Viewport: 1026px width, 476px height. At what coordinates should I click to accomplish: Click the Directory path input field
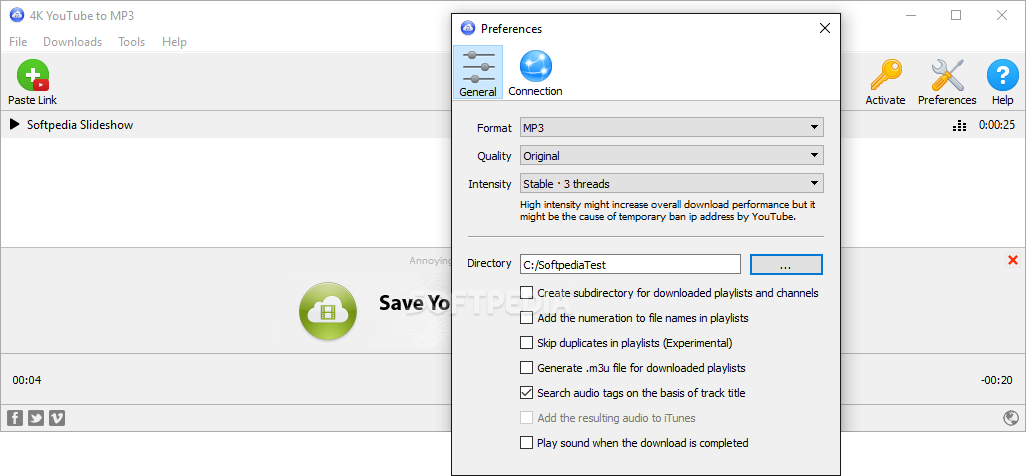tap(630, 265)
